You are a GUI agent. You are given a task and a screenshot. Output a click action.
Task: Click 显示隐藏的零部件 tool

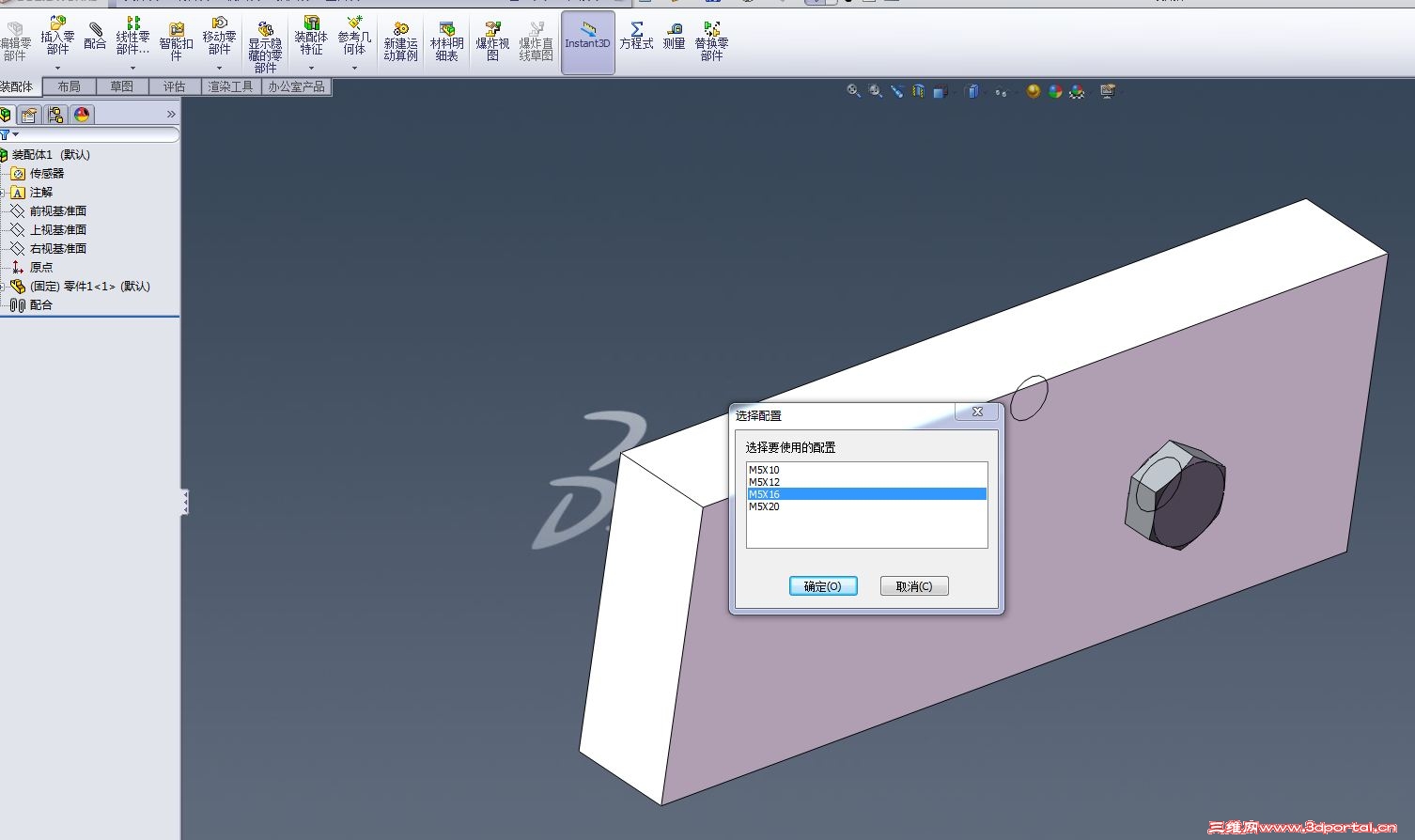pyautogui.click(x=265, y=47)
